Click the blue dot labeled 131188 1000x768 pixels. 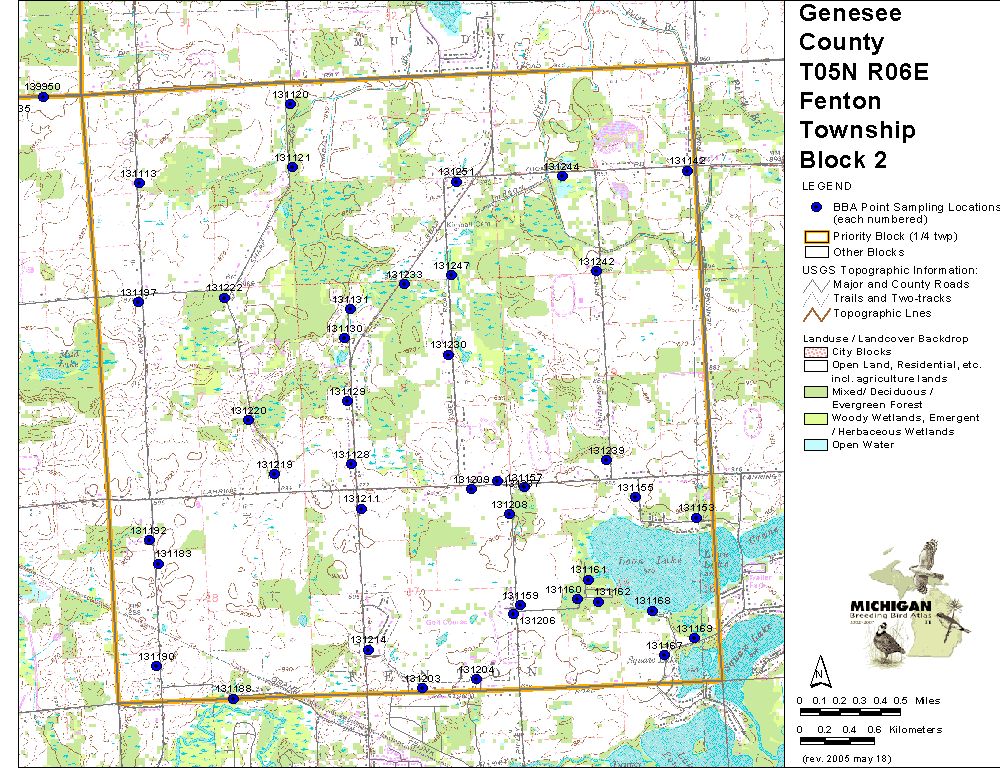click(233, 699)
